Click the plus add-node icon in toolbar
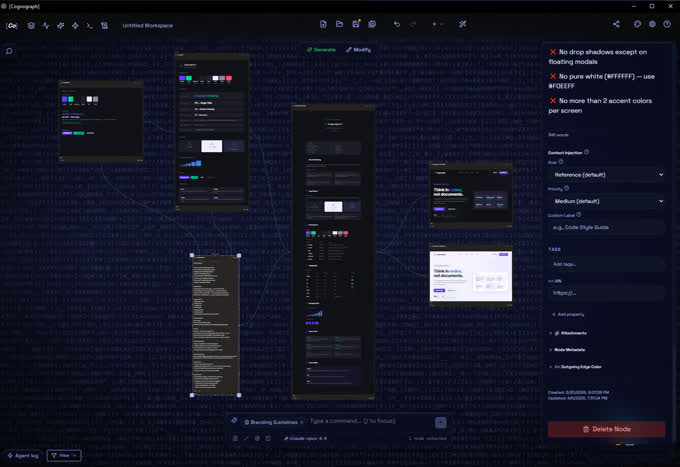This screenshot has width=680, height=467. [434, 24]
